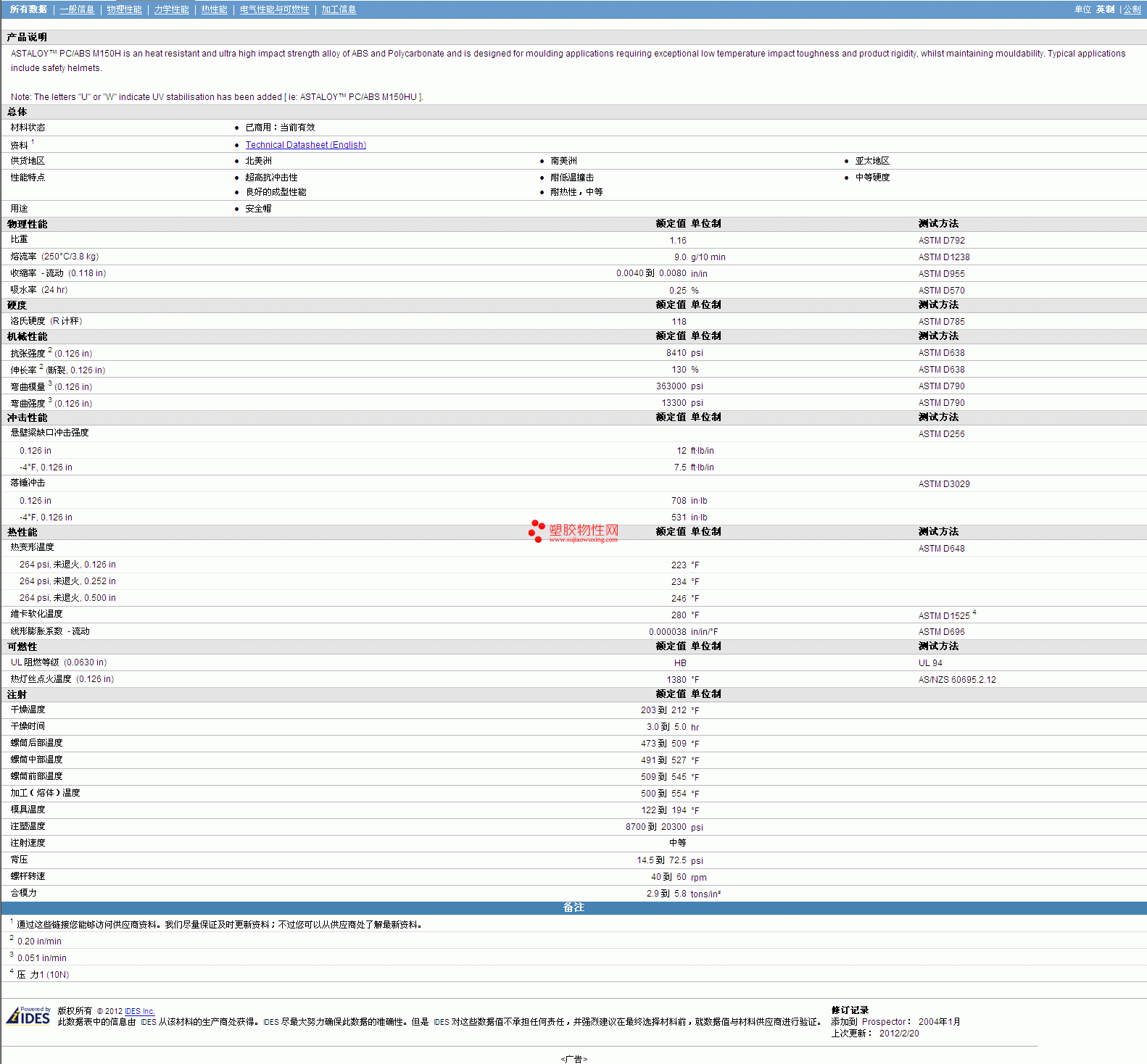
Task: Click the 熔流率 property label
Action: click(54, 257)
